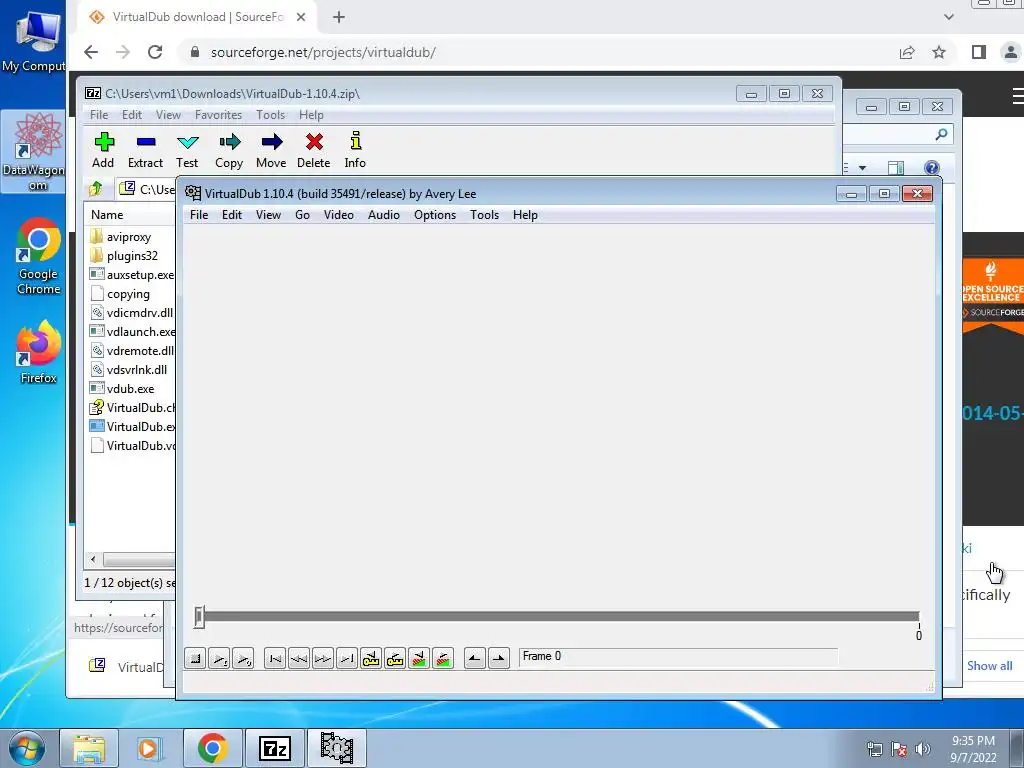1024x768 pixels.
Task: Open the Windows Start menu
Action: tap(26, 748)
